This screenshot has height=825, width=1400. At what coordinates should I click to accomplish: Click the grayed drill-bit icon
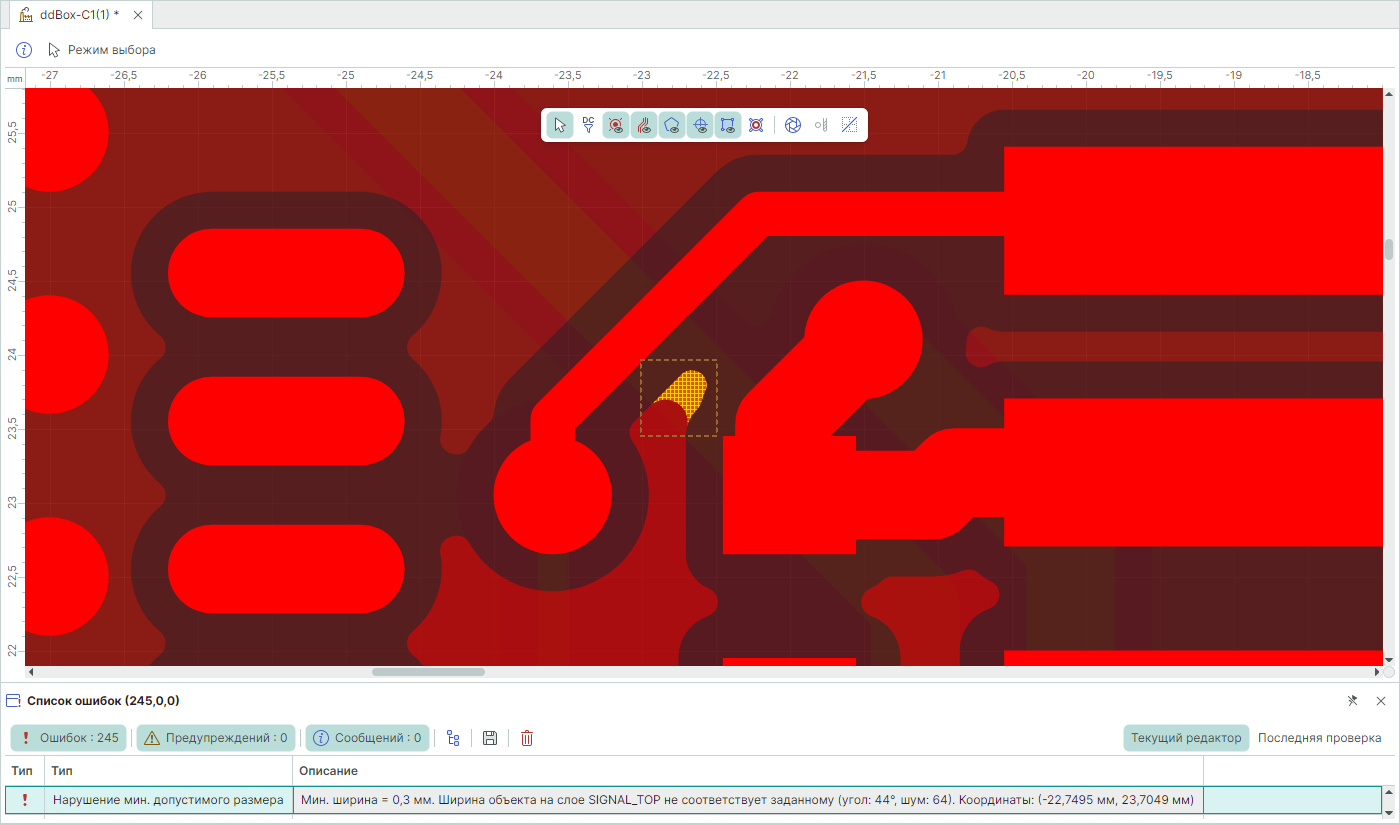[x=821, y=125]
